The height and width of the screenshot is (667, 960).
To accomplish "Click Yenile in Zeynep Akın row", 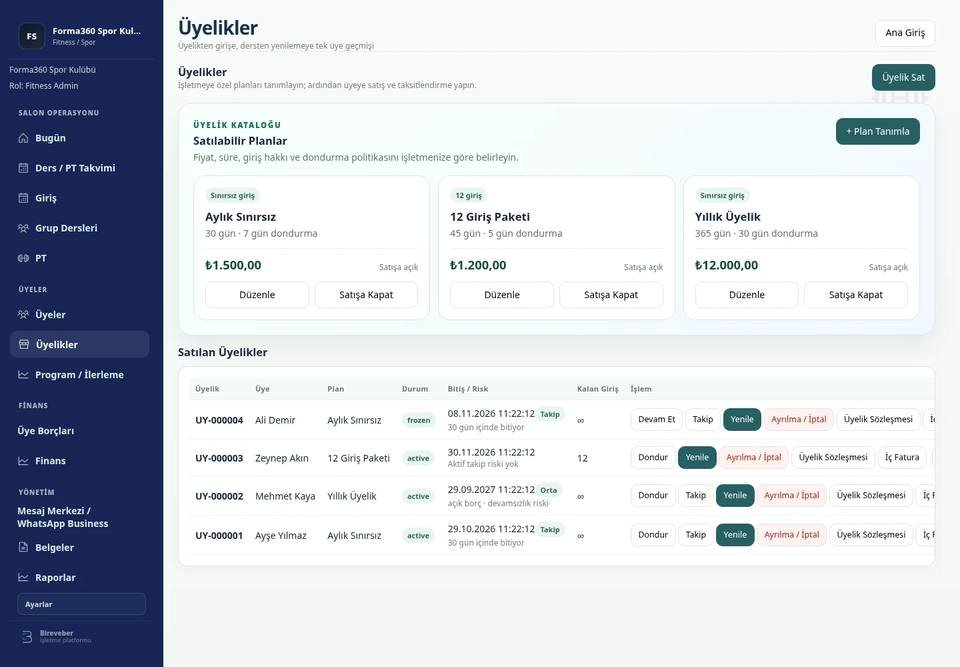I will pyautogui.click(x=697, y=458).
